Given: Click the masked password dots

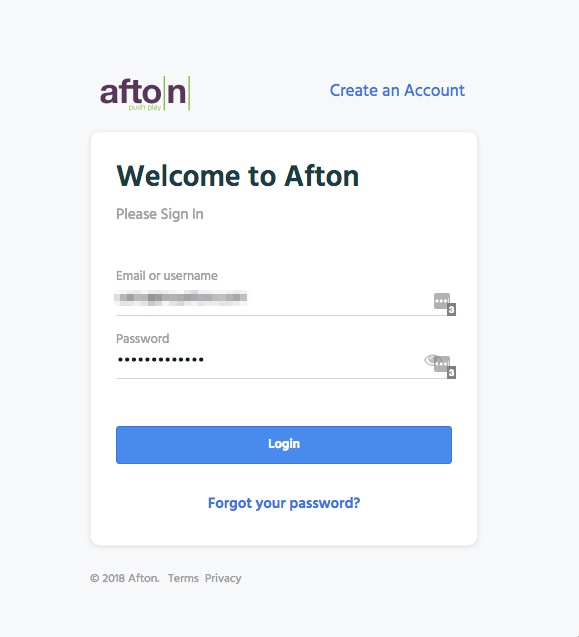Looking at the screenshot, I should point(160,360).
